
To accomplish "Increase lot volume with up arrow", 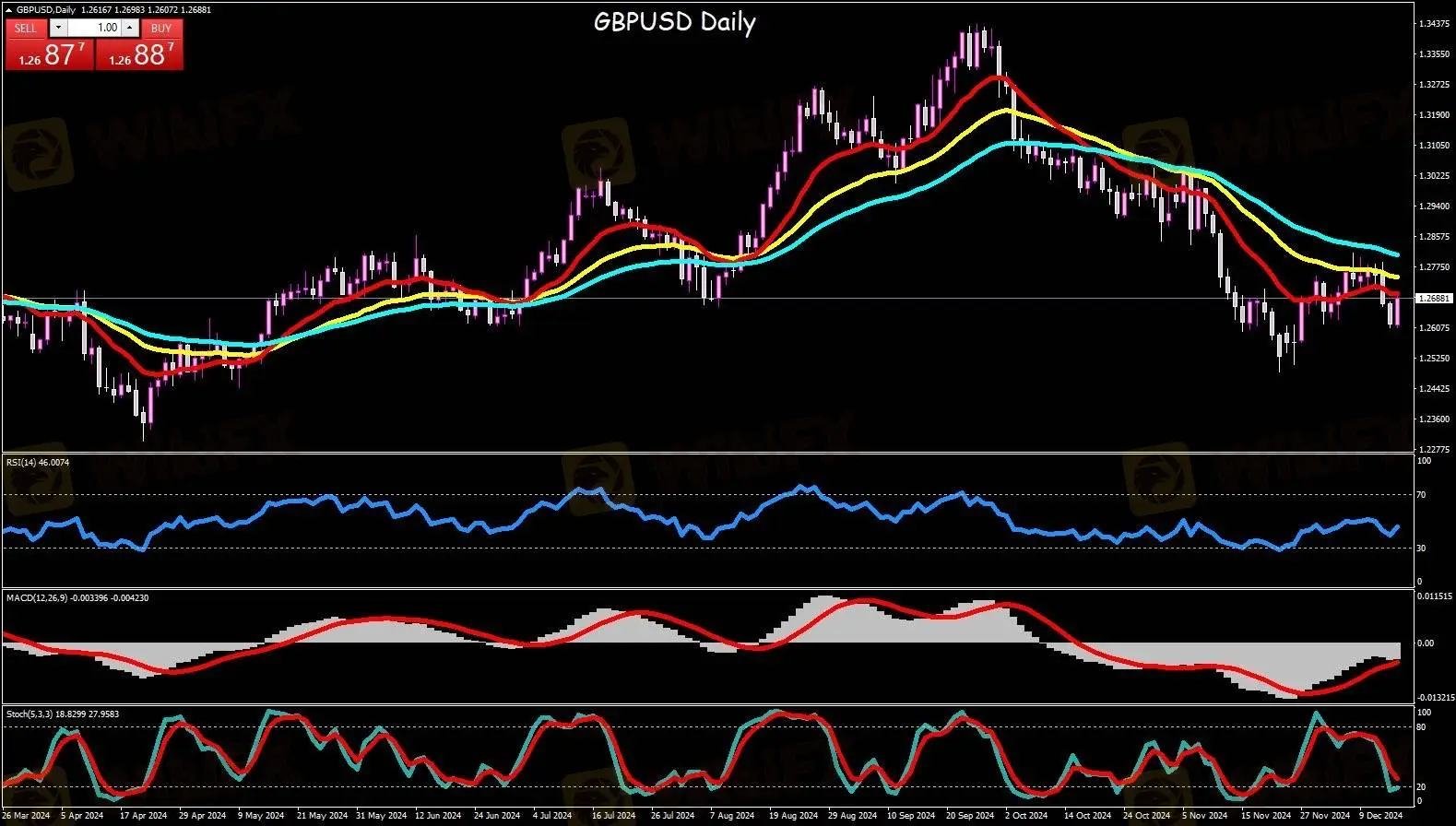I will coord(130,28).
